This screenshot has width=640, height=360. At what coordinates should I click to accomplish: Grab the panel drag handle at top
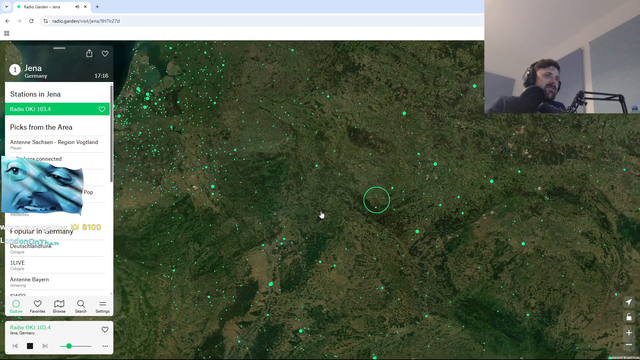click(x=59, y=48)
